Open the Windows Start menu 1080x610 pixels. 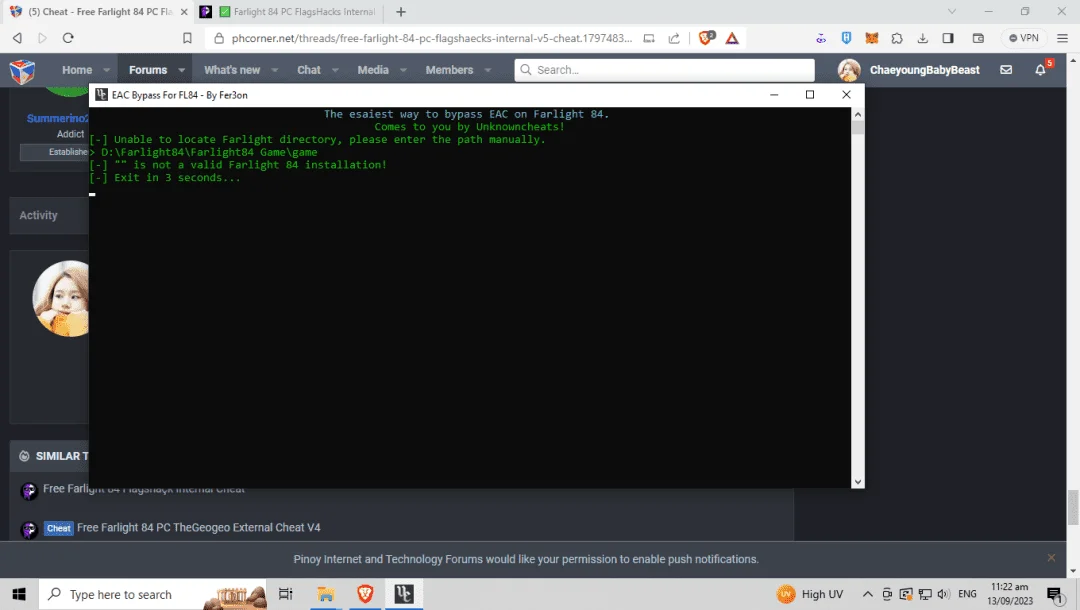pos(19,594)
